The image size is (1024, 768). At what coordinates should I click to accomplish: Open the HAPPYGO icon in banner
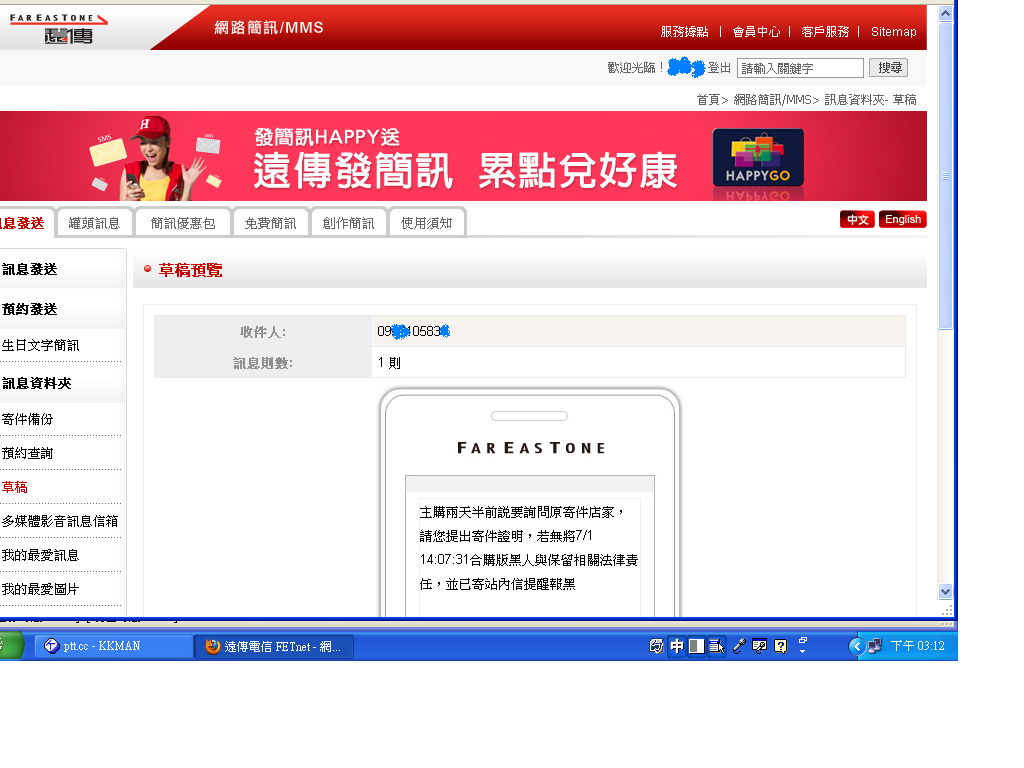[x=758, y=157]
